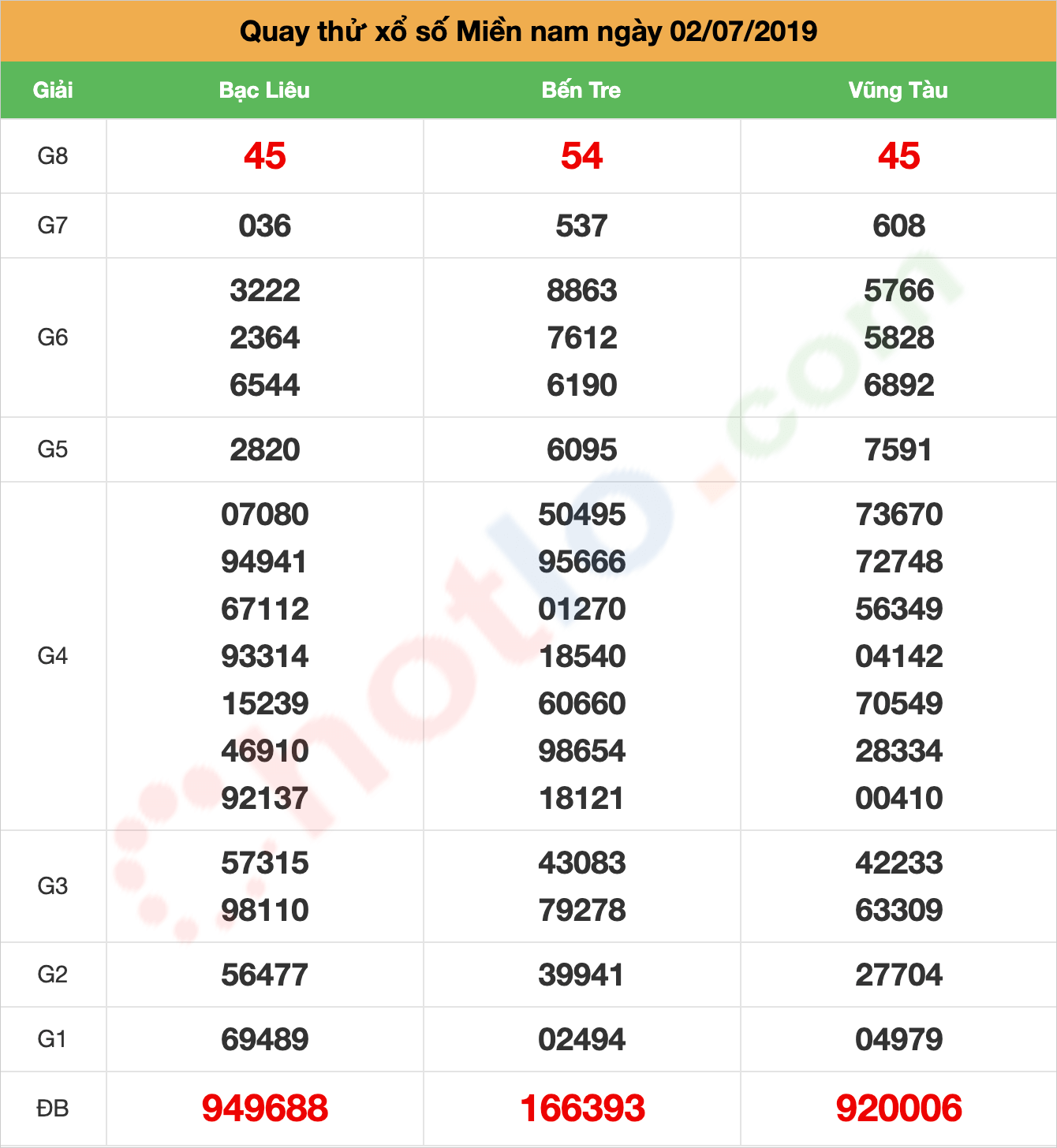Pick G4 number 18121
The height and width of the screenshot is (1148, 1057).
[581, 799]
